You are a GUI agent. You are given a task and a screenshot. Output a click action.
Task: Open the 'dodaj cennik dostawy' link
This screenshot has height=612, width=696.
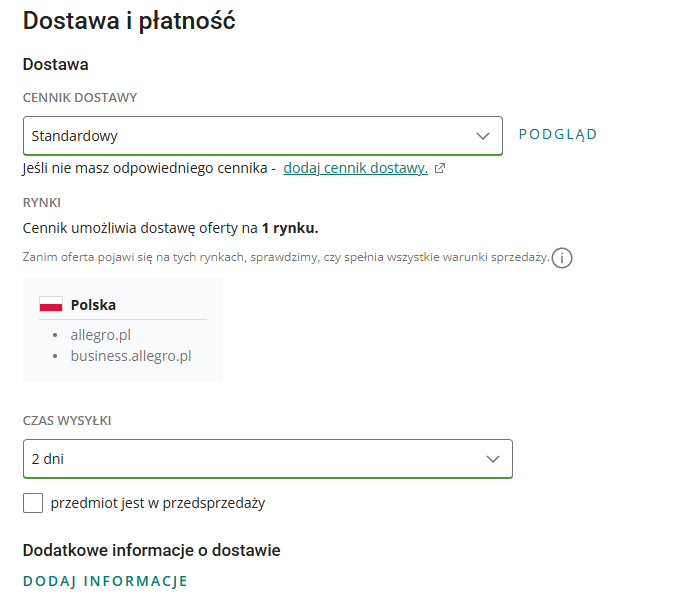point(355,168)
